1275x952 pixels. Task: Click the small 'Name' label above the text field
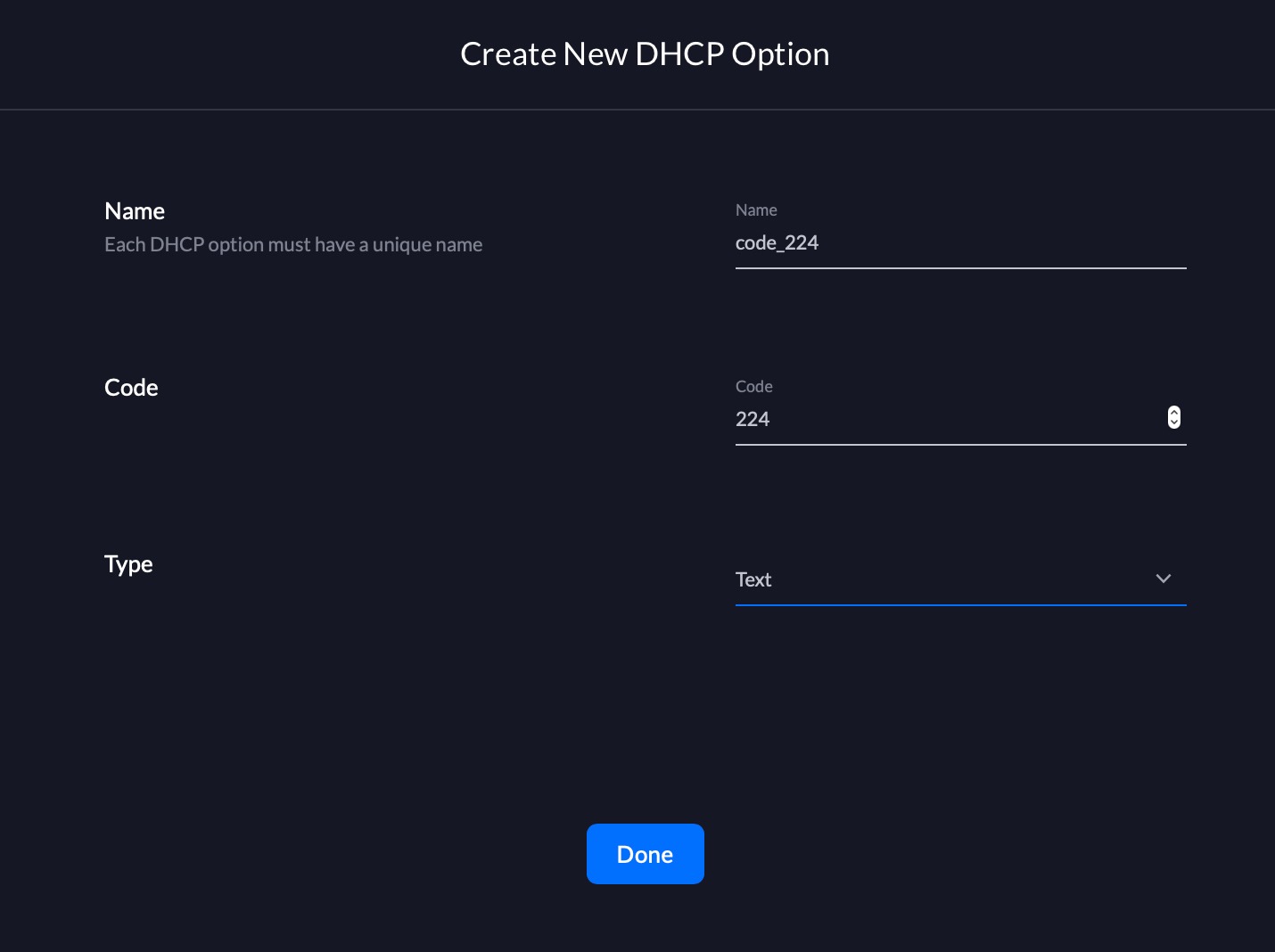(756, 210)
